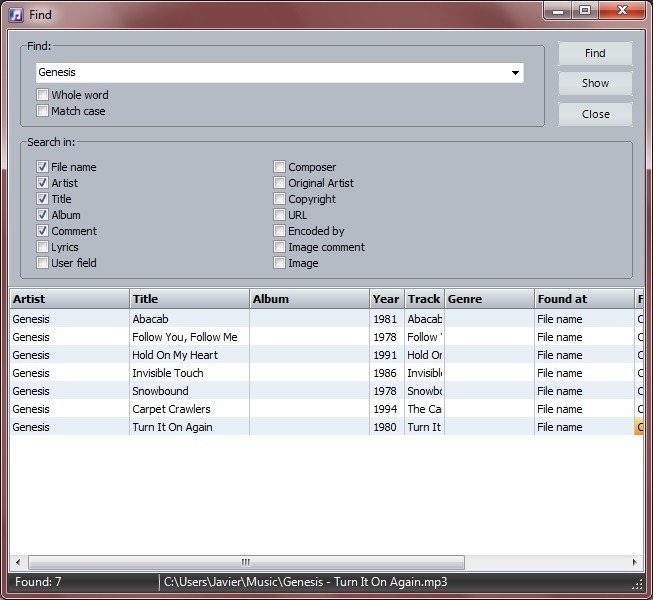Minimize the Find window

pos(558,11)
